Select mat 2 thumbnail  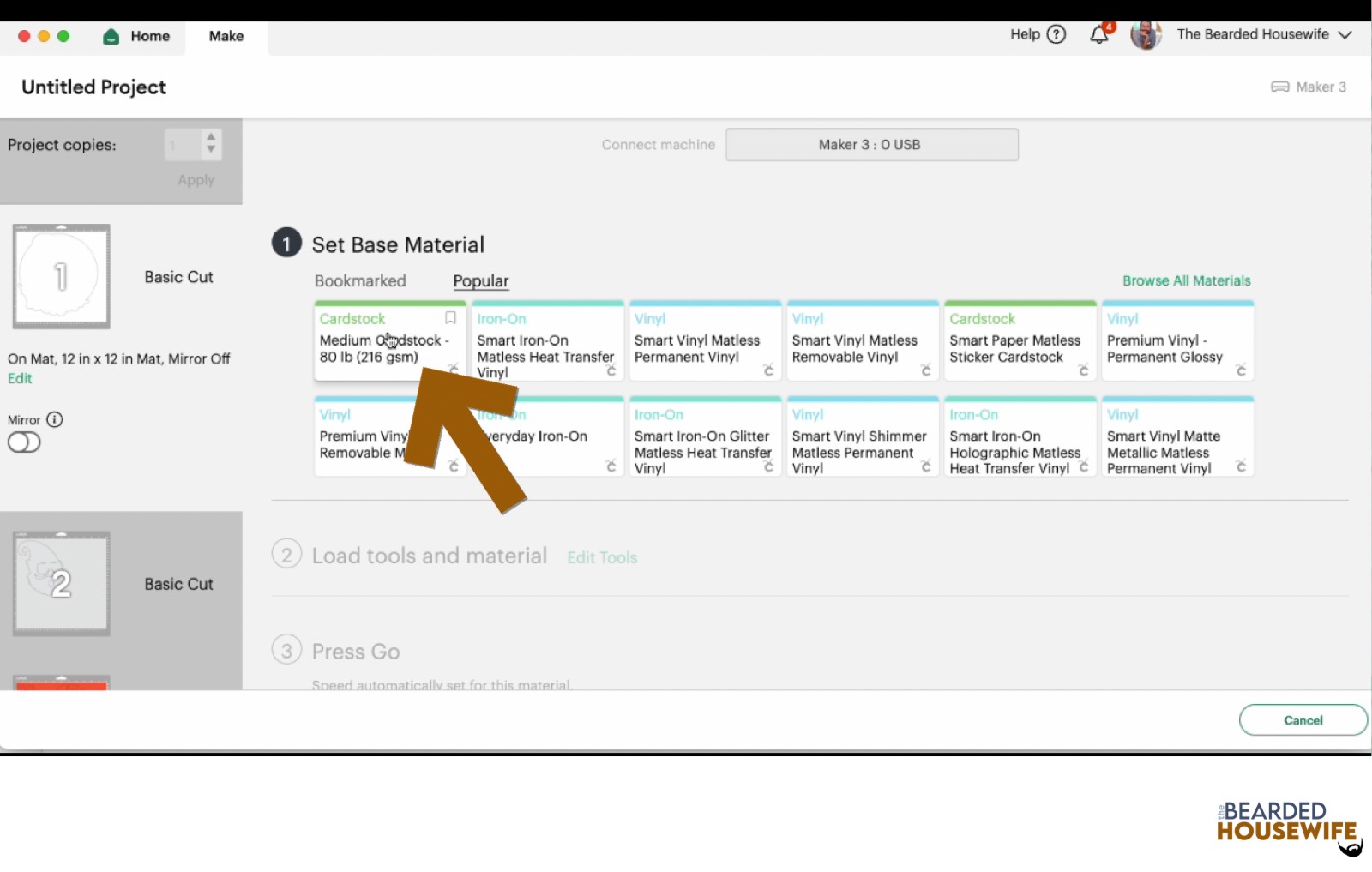[x=61, y=584]
